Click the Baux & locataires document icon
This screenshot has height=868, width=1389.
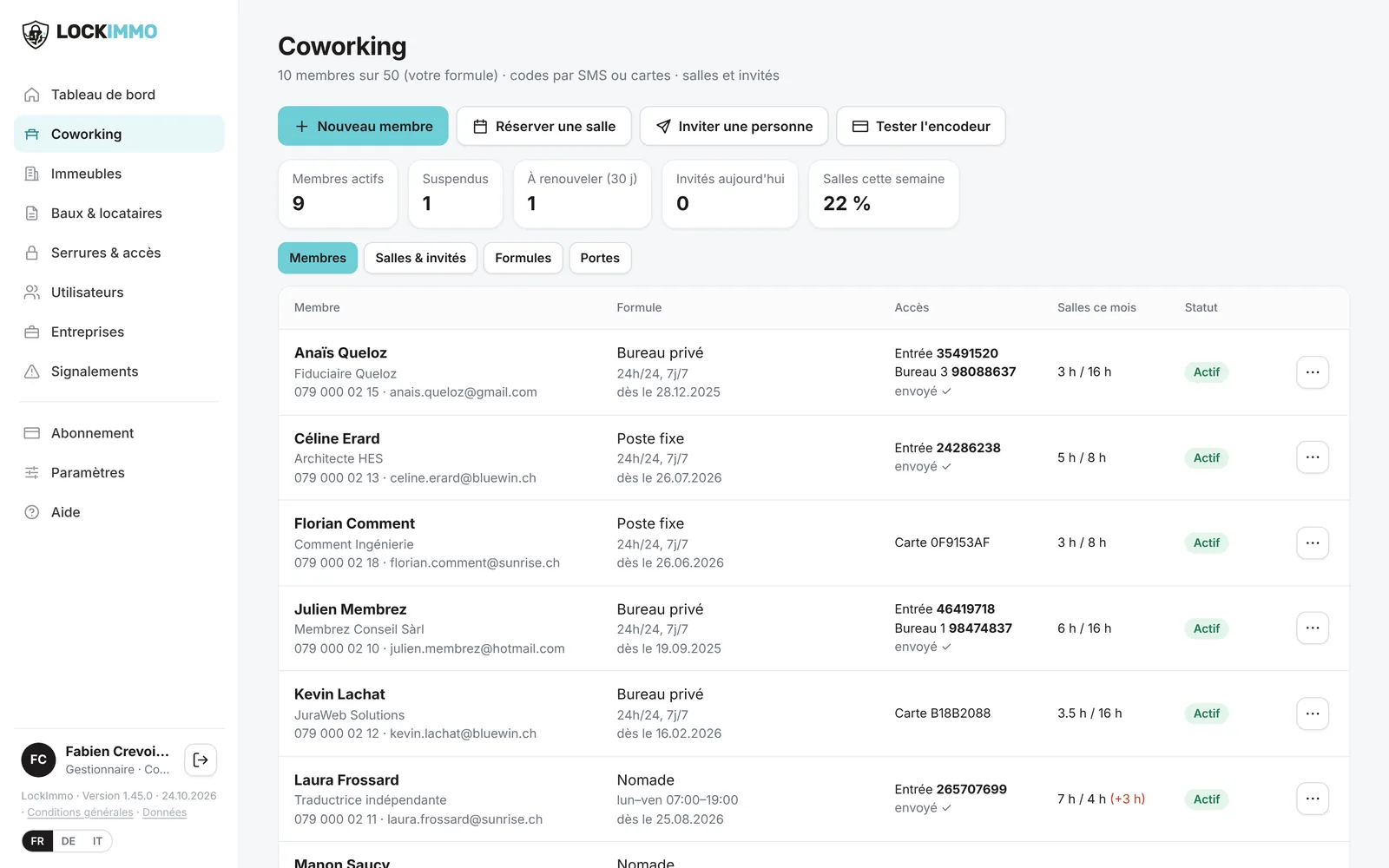(32, 214)
